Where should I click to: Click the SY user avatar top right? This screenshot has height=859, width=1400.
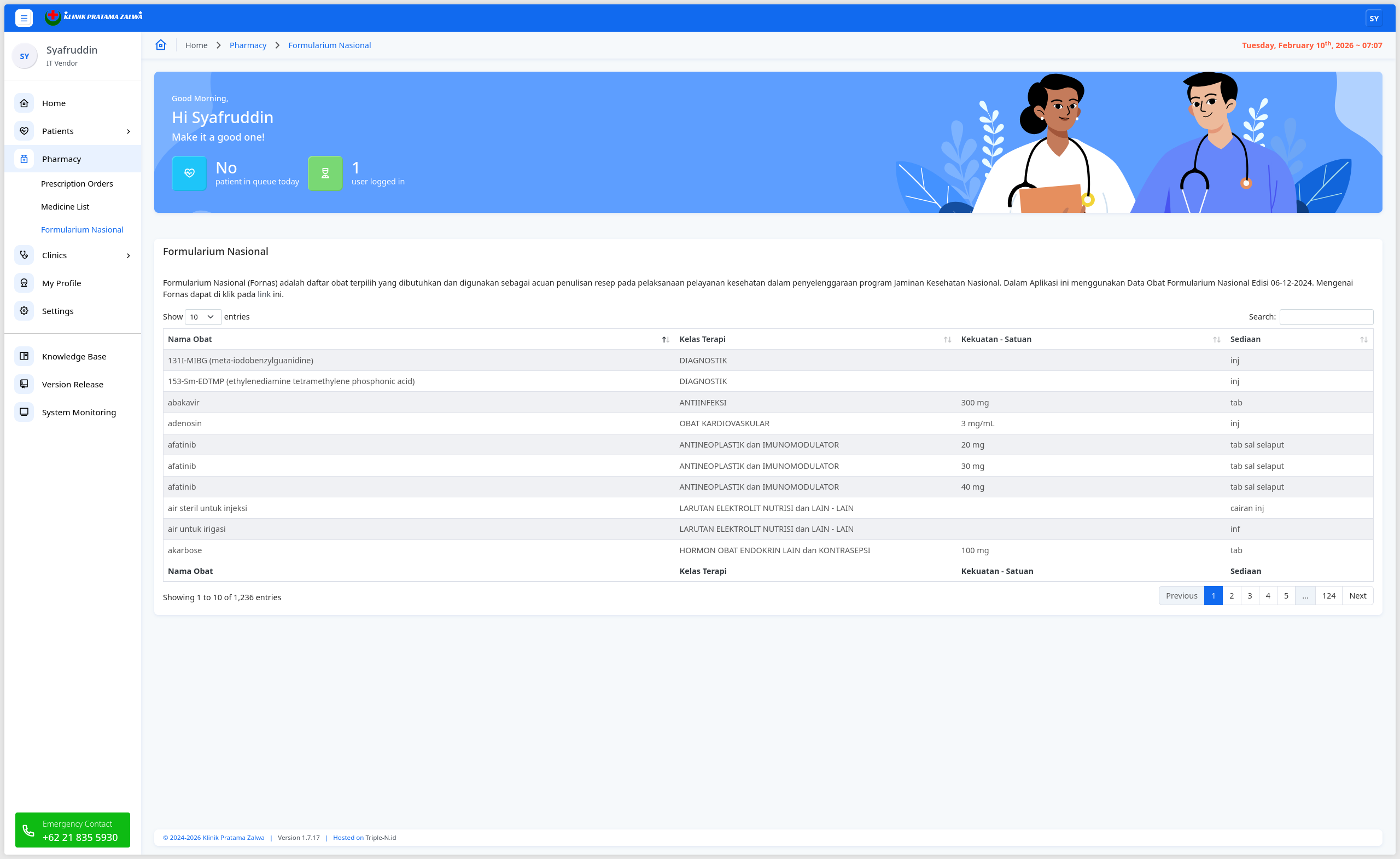[1374, 18]
